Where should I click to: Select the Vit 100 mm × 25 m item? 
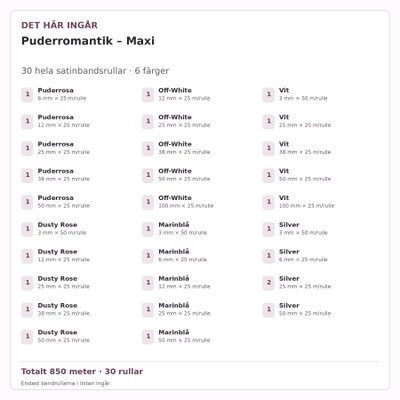319,202
